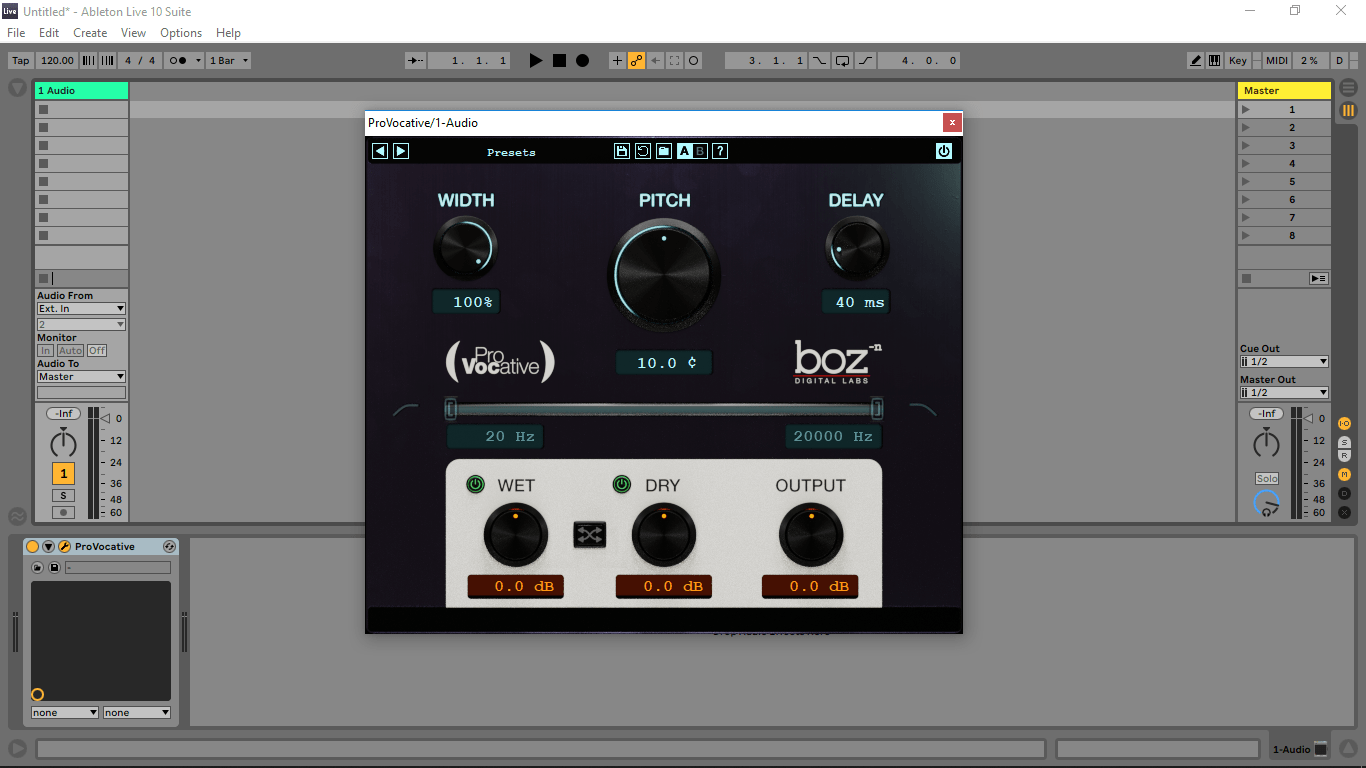Toggle the WET power button
The height and width of the screenshot is (768, 1366).
point(476,485)
